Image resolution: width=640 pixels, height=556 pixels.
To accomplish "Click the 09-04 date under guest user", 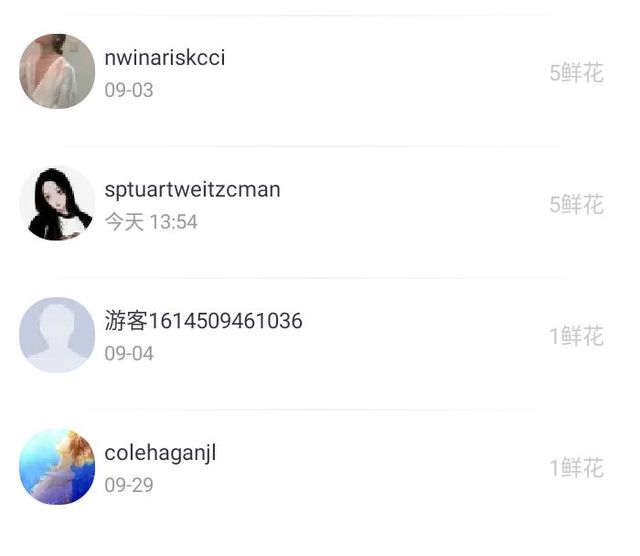I will coord(129,354).
